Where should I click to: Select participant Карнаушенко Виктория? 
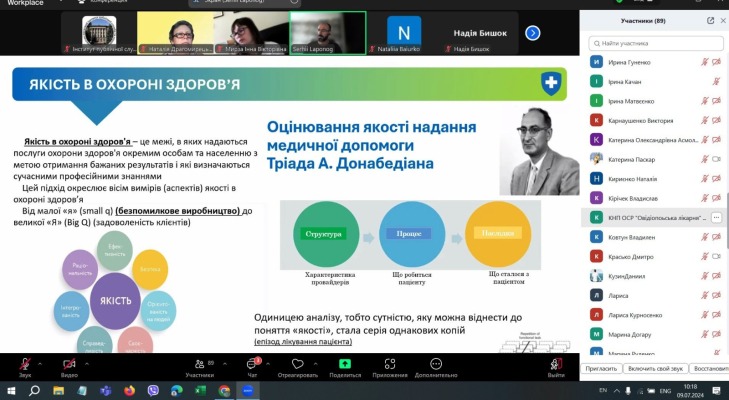[x=653, y=120]
